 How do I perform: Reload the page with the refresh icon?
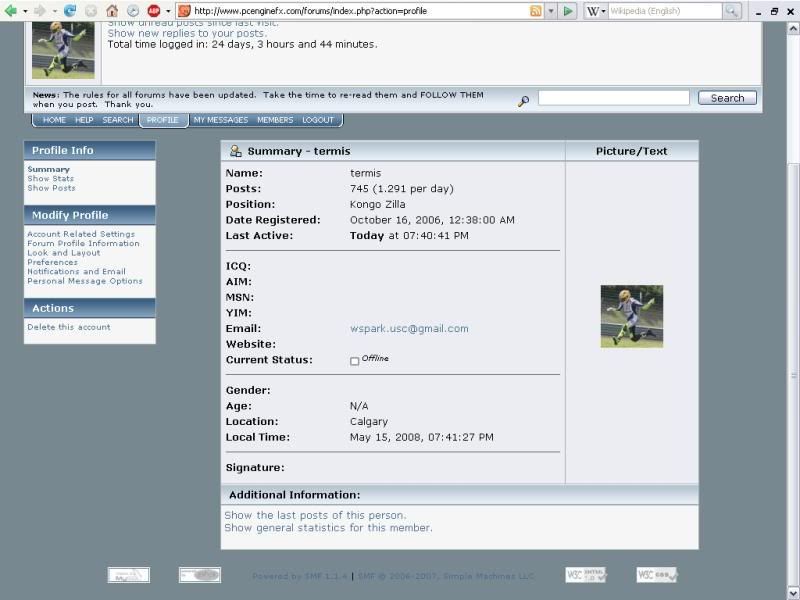click(x=70, y=11)
